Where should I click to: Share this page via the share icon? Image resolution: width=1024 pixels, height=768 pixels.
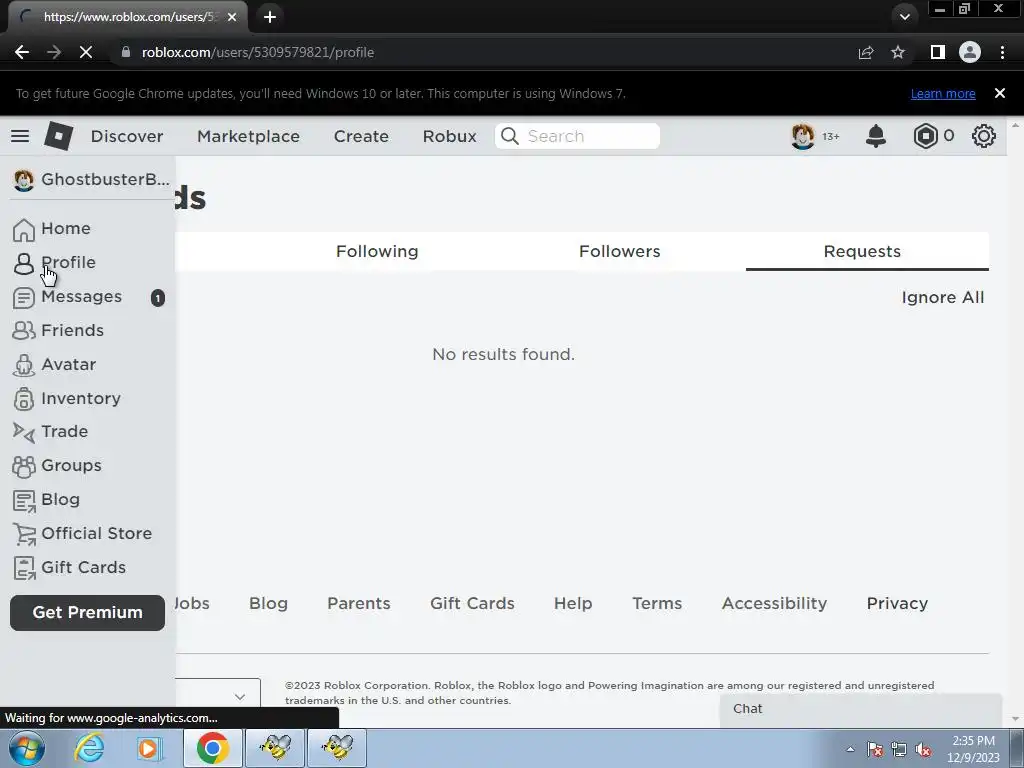point(866,52)
